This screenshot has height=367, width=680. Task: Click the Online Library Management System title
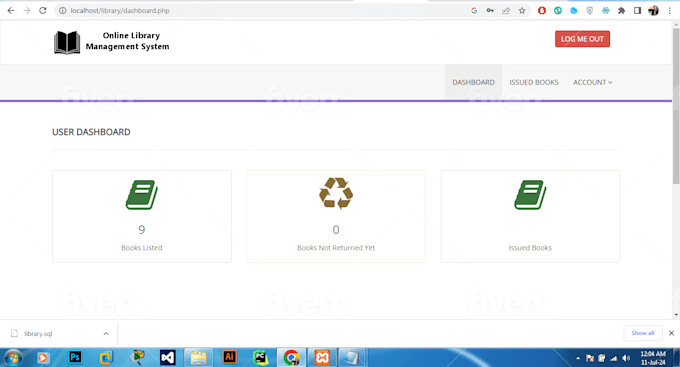click(x=128, y=41)
